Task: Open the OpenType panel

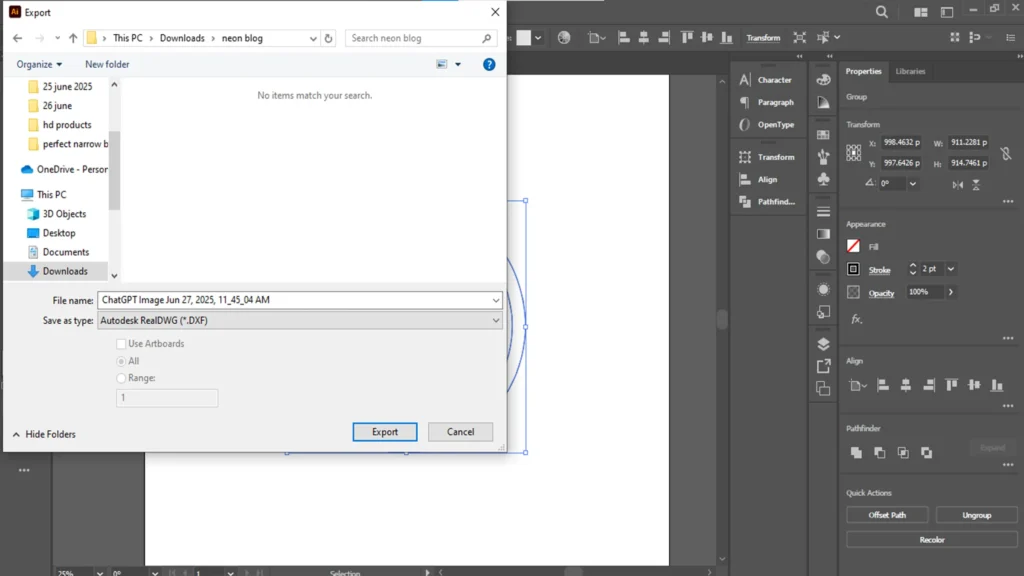Action: tap(766, 125)
